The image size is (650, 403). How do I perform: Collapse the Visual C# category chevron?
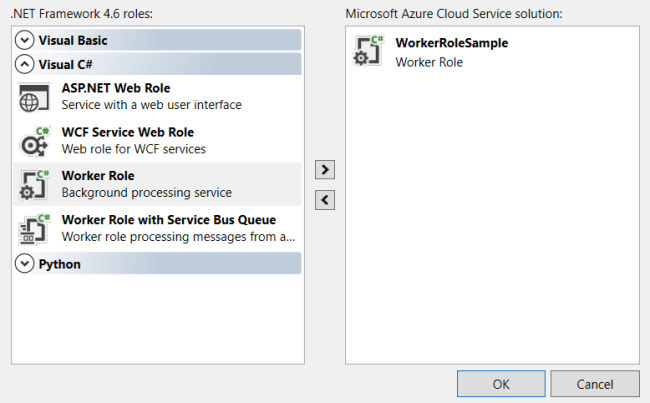tap(24, 64)
